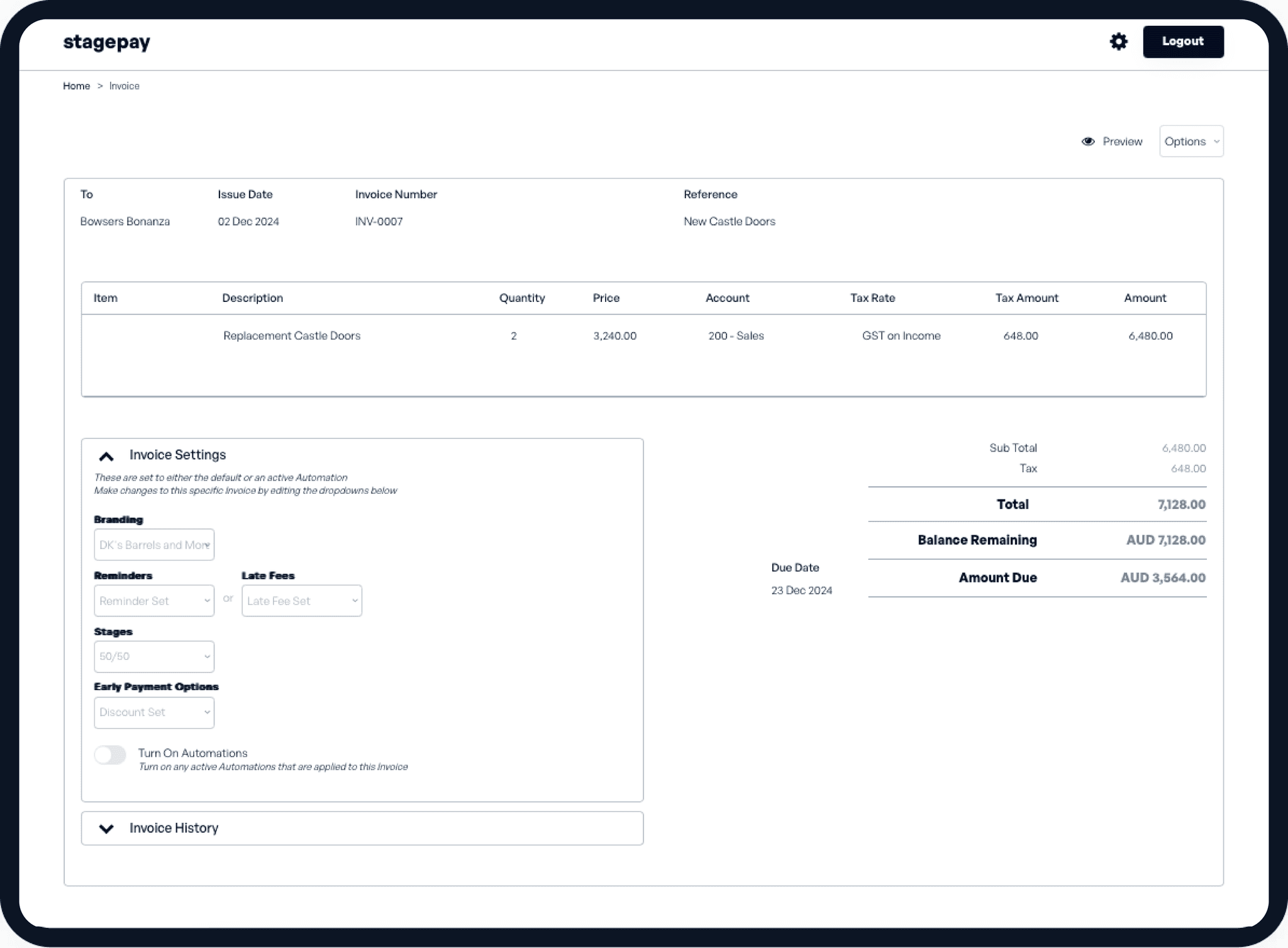Click the Due Date label

[x=795, y=567]
